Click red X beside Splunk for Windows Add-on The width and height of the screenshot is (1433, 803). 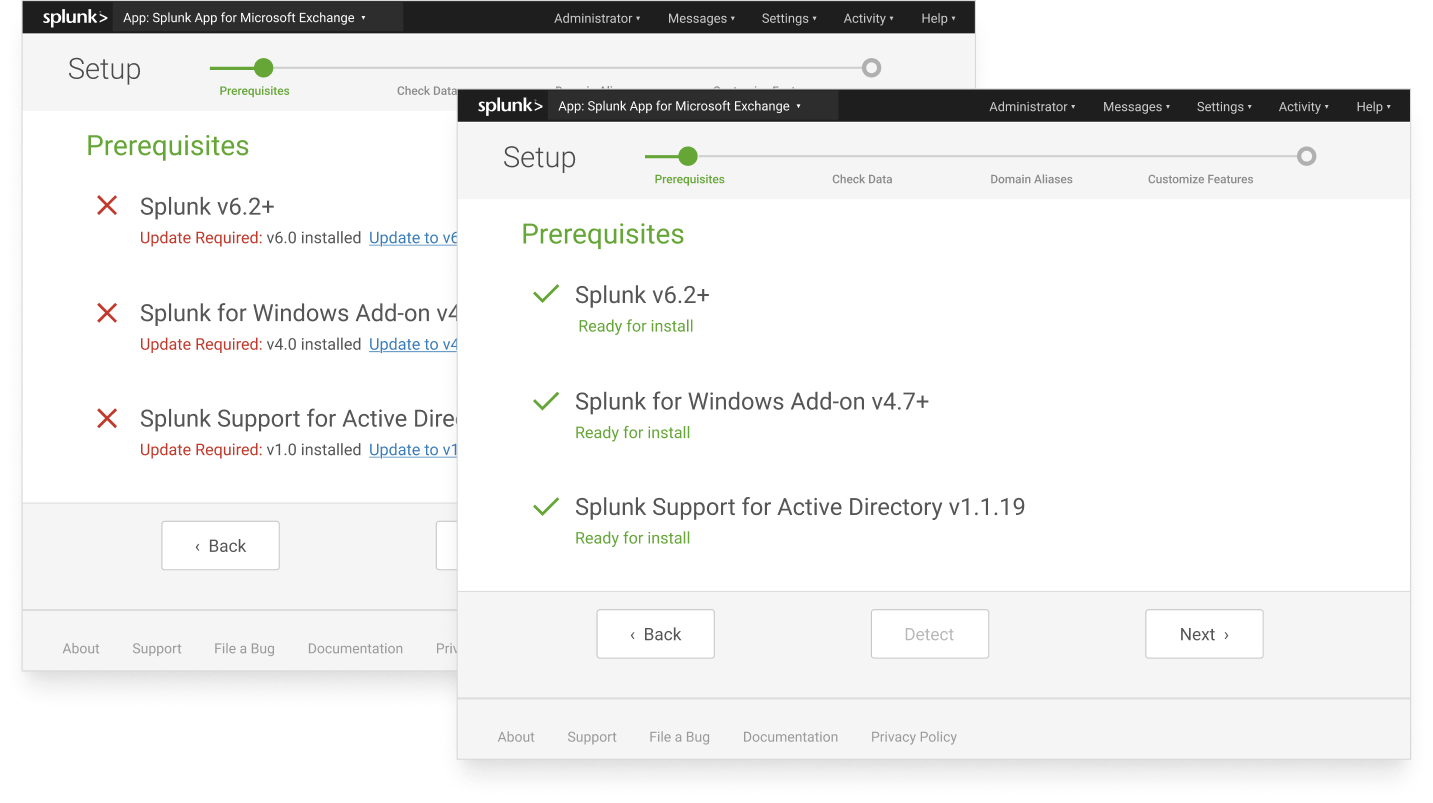pyautogui.click(x=107, y=313)
